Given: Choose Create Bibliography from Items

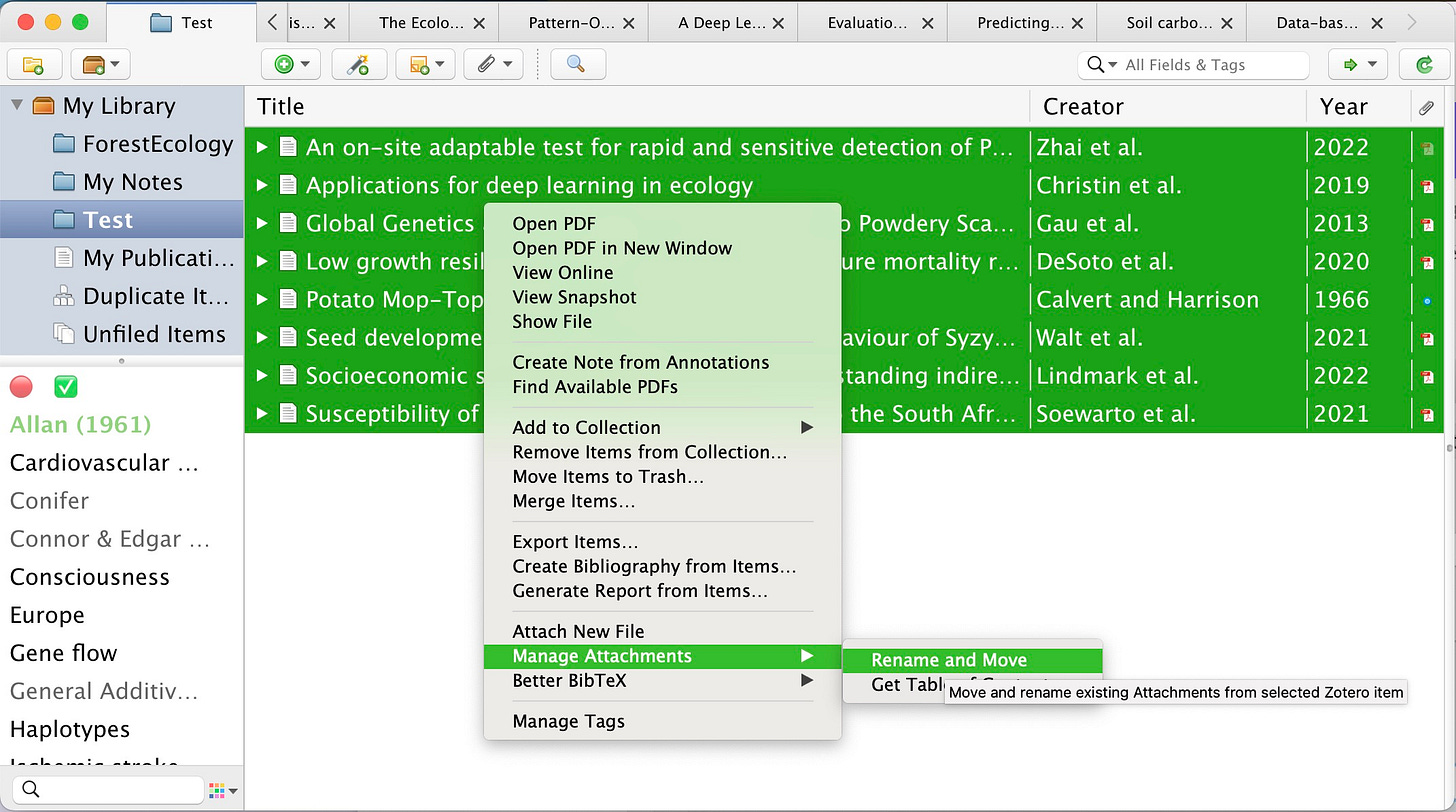Looking at the screenshot, I should click(654, 566).
